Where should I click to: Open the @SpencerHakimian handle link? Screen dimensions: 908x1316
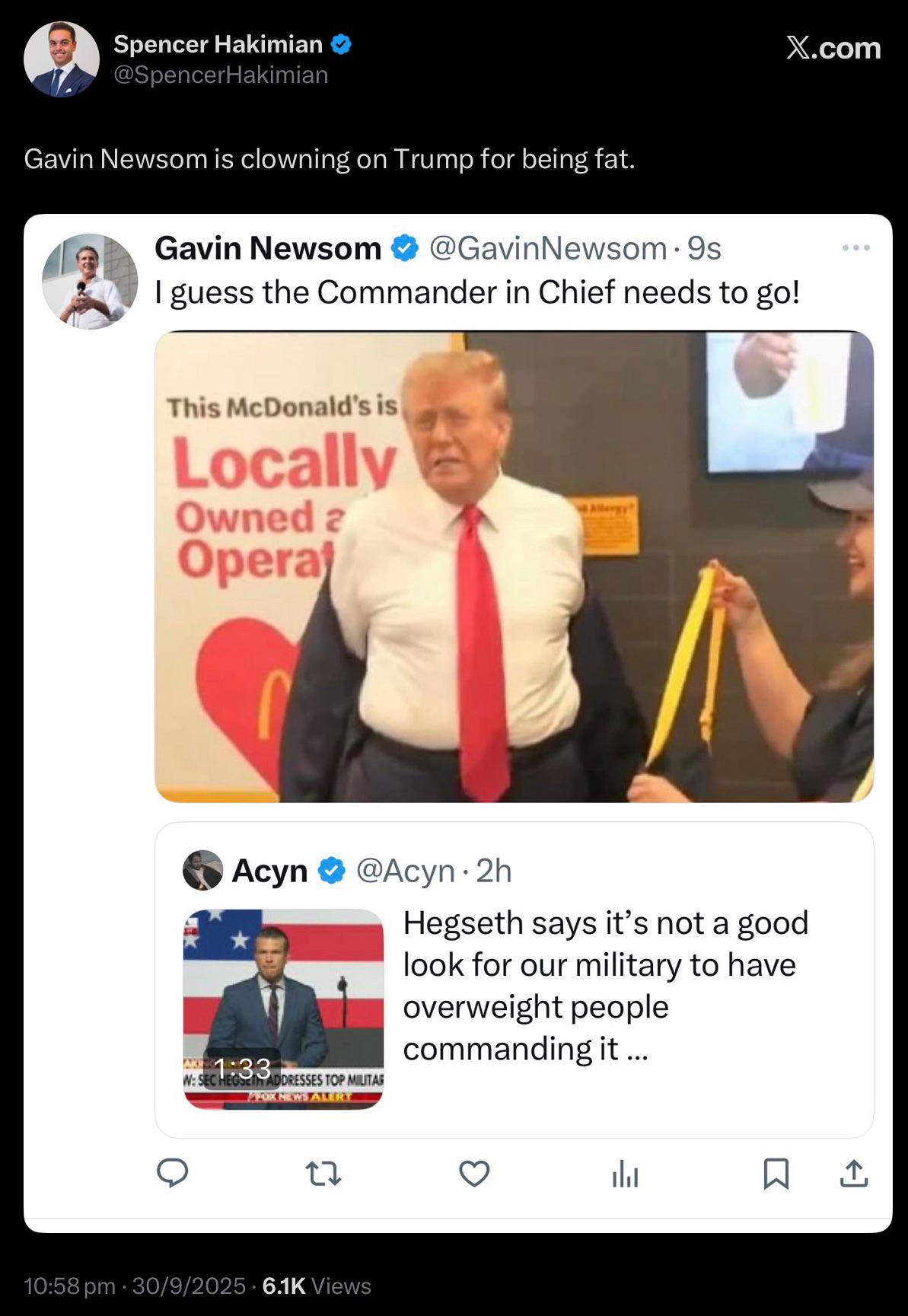[221, 75]
